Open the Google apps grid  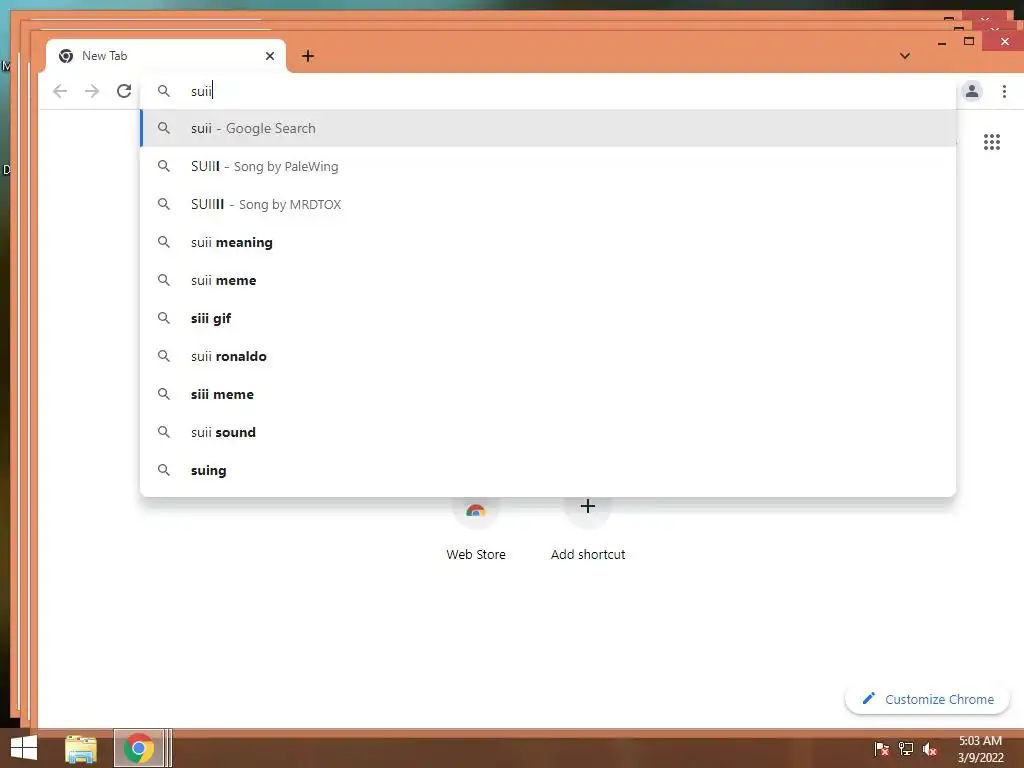click(992, 142)
